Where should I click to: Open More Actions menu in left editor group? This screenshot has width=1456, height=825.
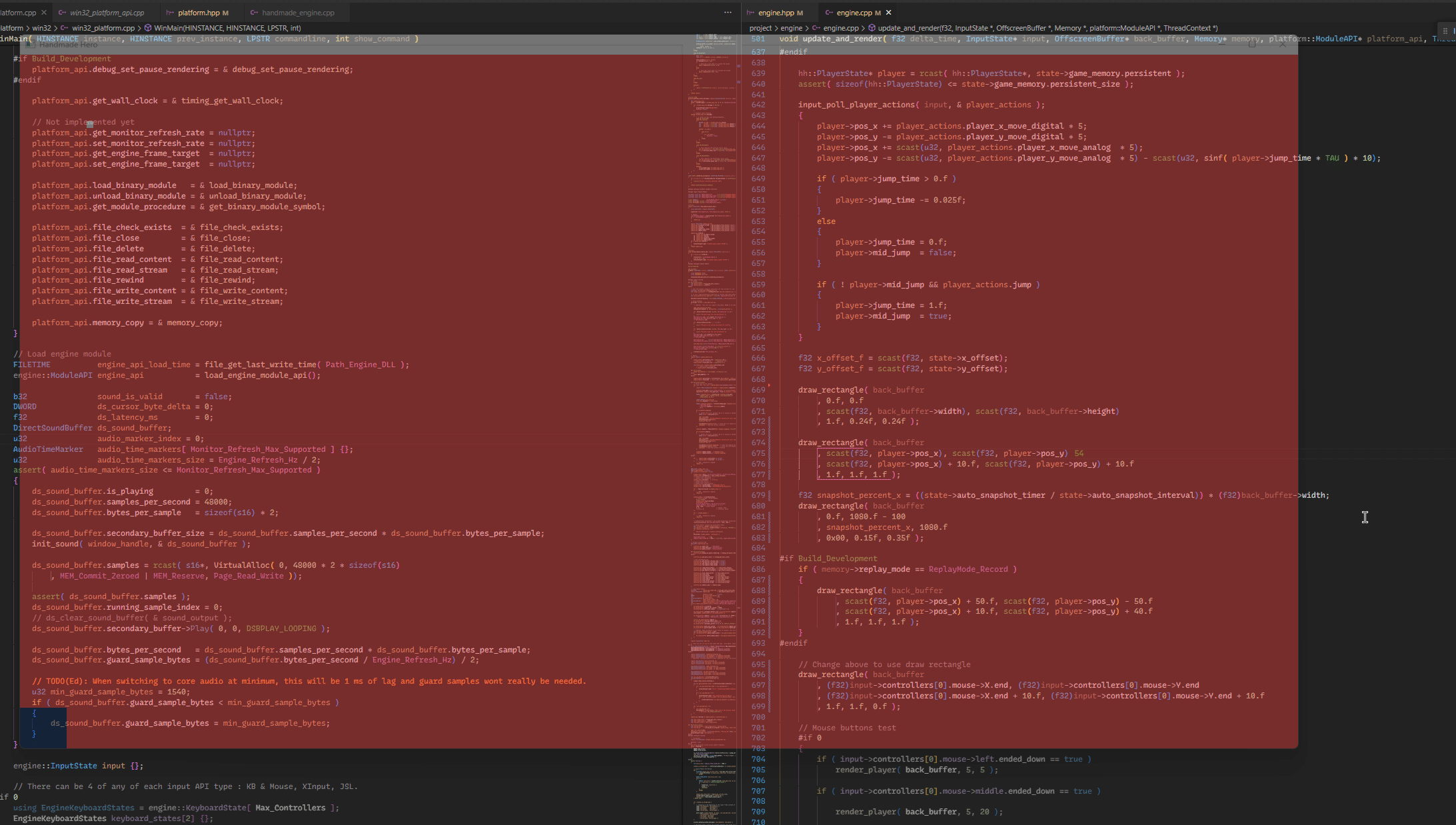728,13
